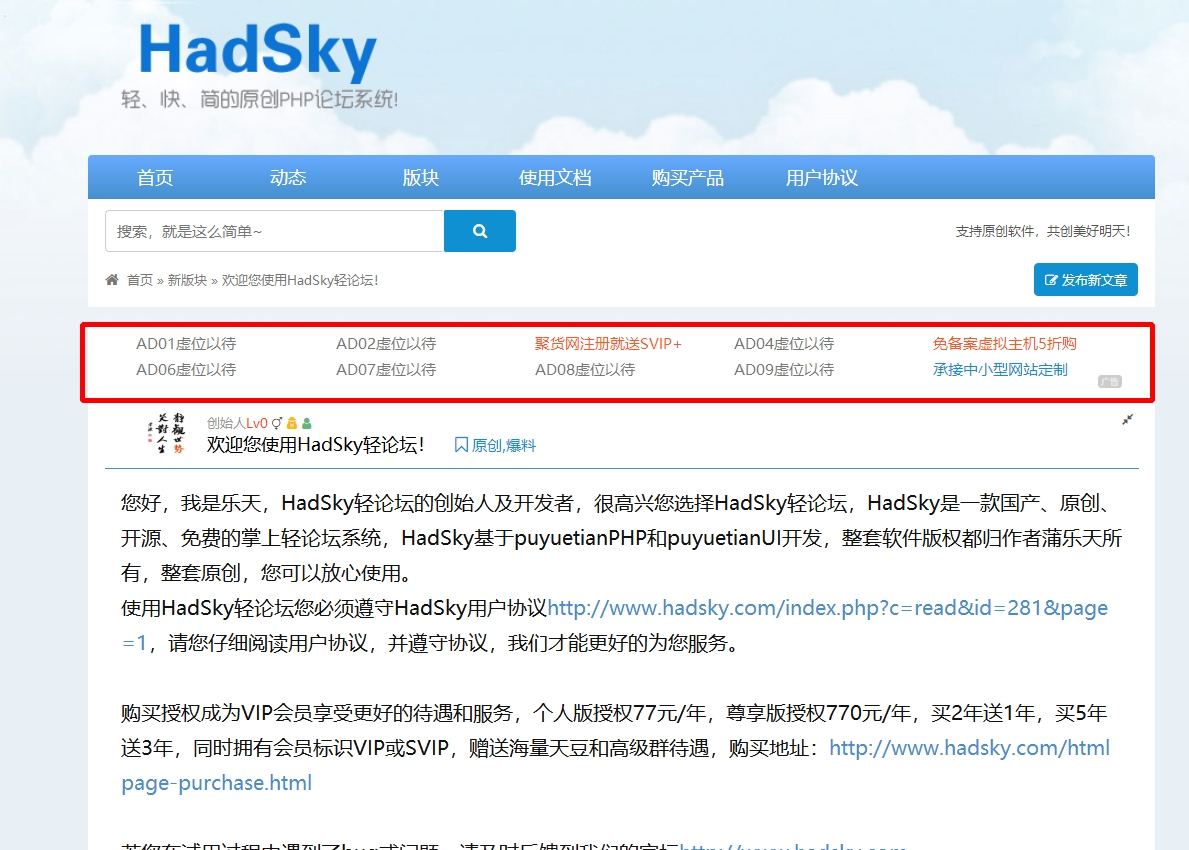Click 新版块 in the breadcrumb

click(187, 280)
